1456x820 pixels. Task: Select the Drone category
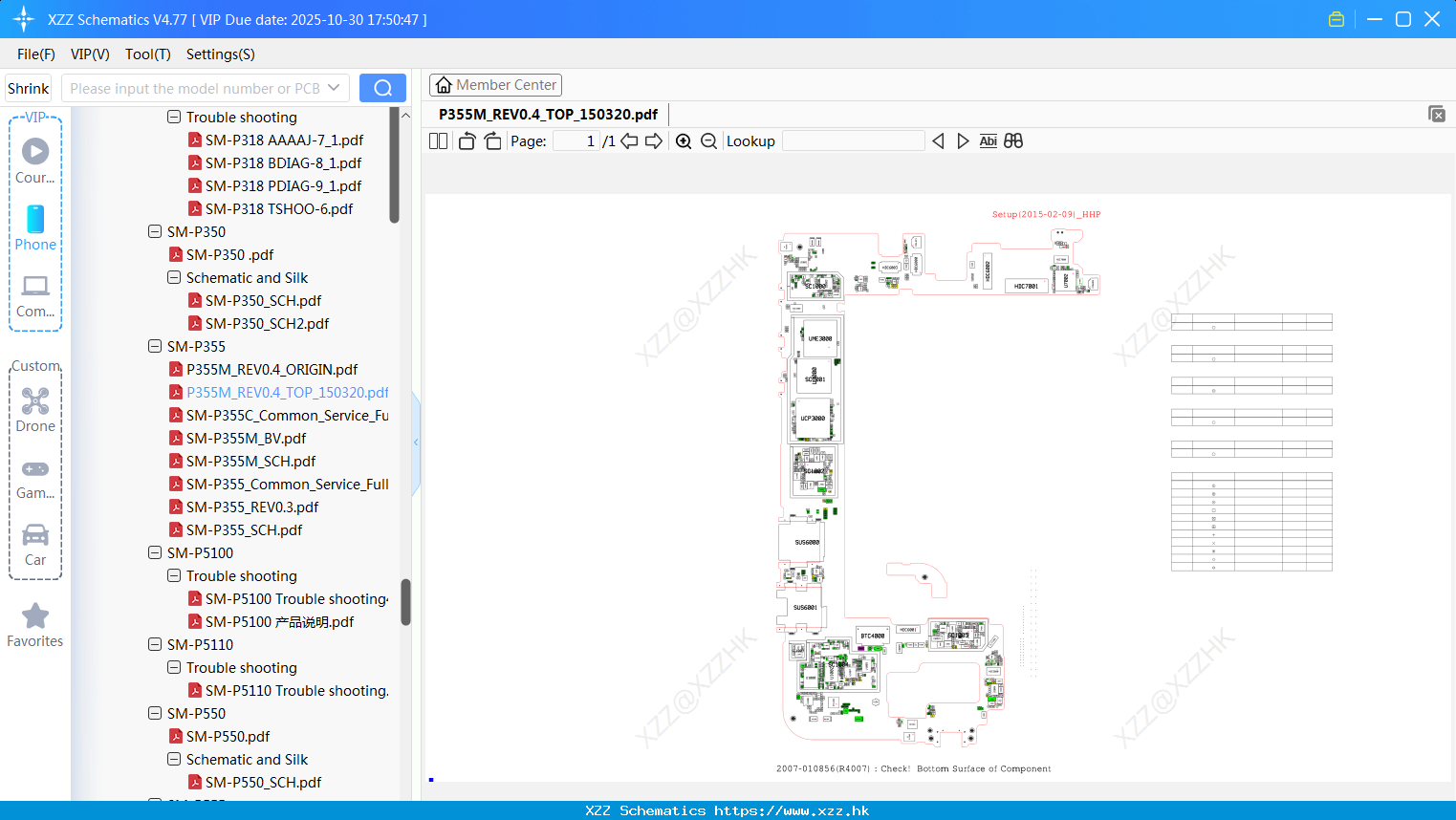[x=35, y=410]
